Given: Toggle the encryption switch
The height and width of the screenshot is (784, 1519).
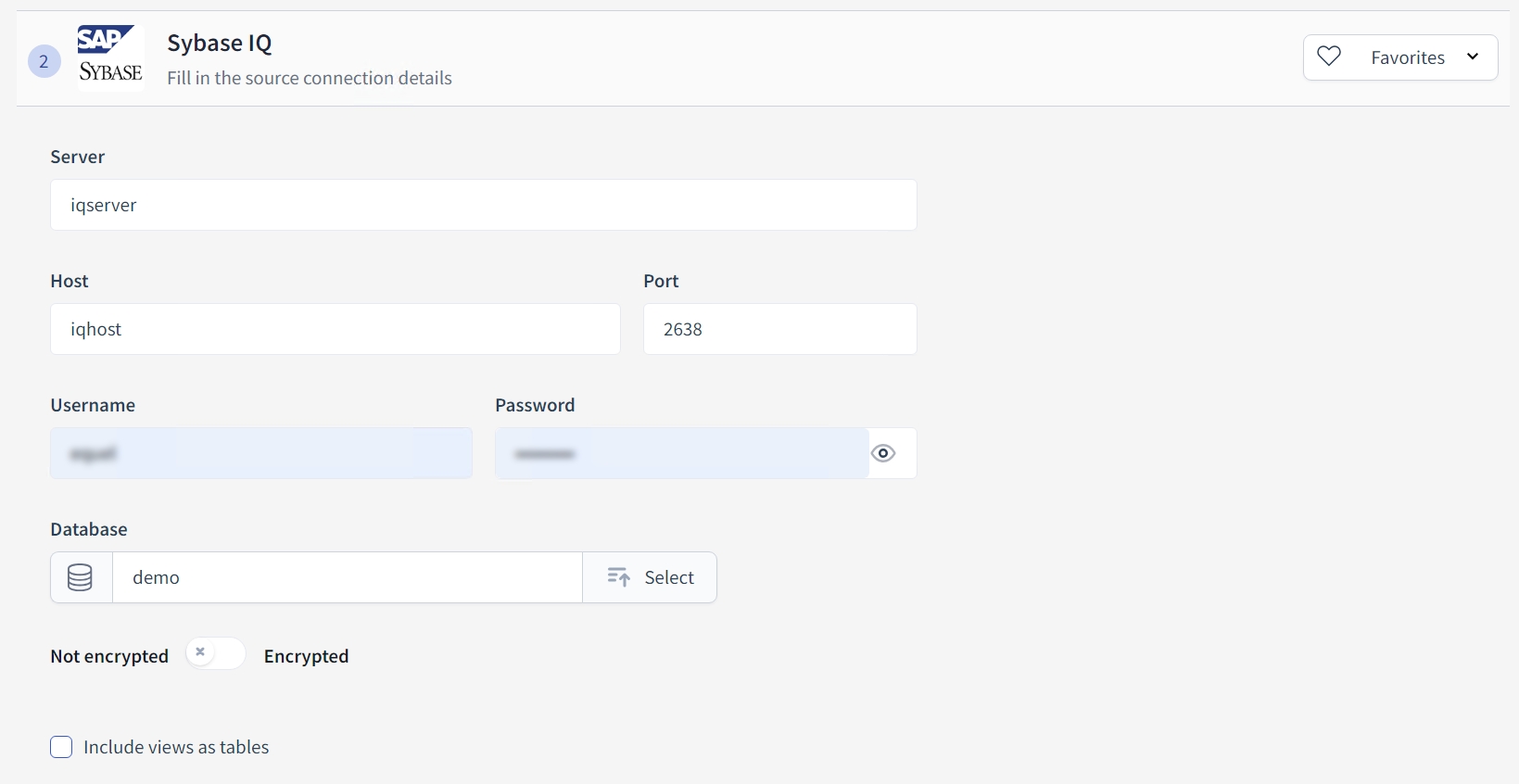Looking at the screenshot, I should [x=215, y=653].
